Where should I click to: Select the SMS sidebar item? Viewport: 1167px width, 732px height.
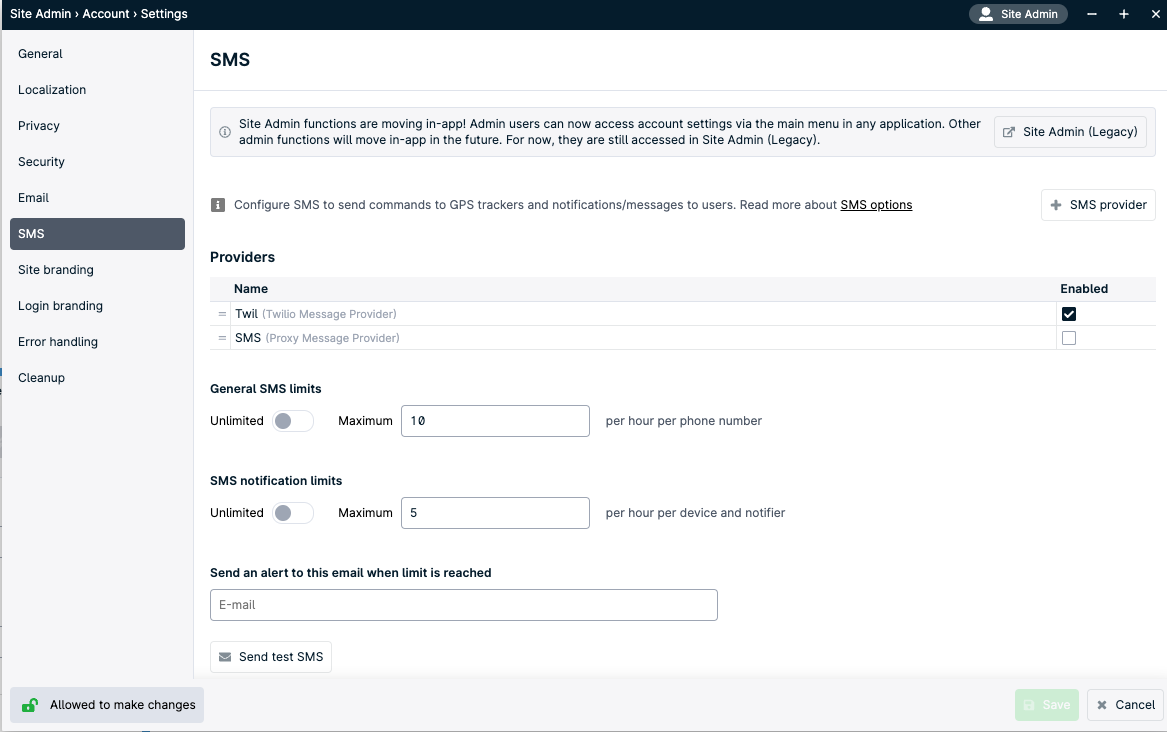pos(97,234)
